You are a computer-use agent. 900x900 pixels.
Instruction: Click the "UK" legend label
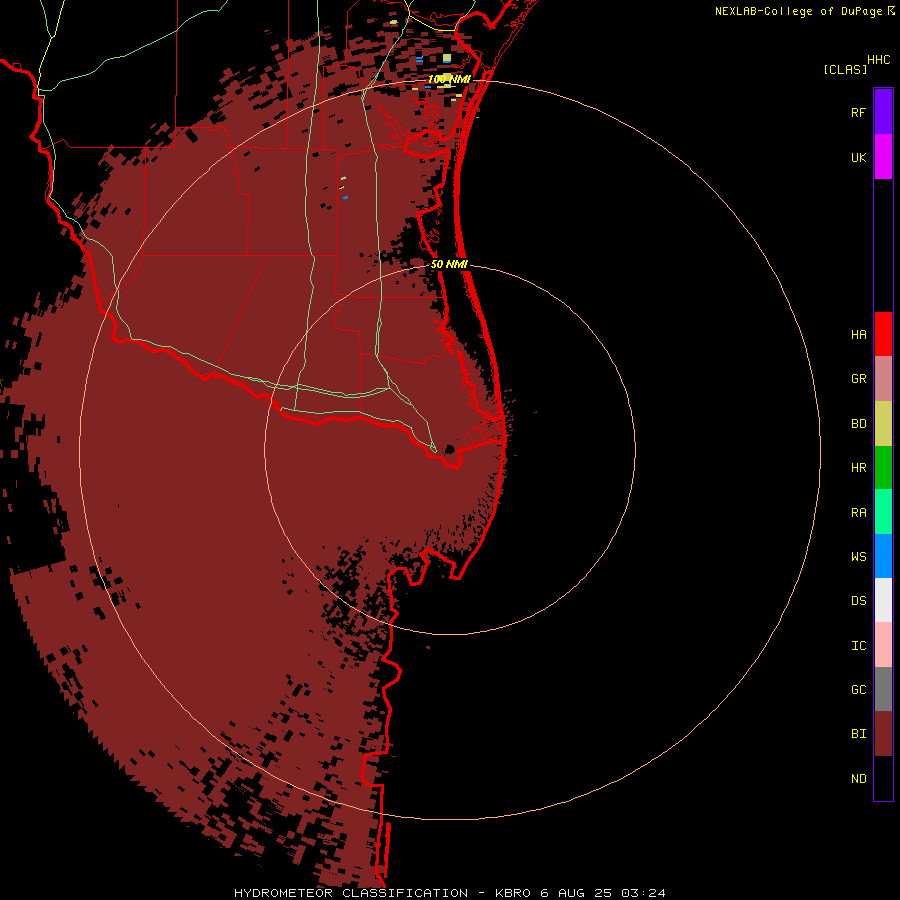[859, 158]
